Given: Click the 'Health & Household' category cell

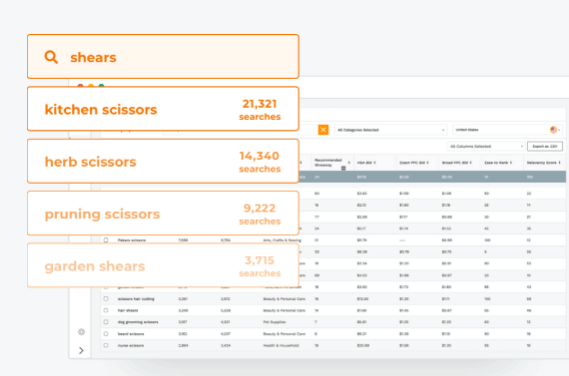Looking at the screenshot, I should coord(281,346).
